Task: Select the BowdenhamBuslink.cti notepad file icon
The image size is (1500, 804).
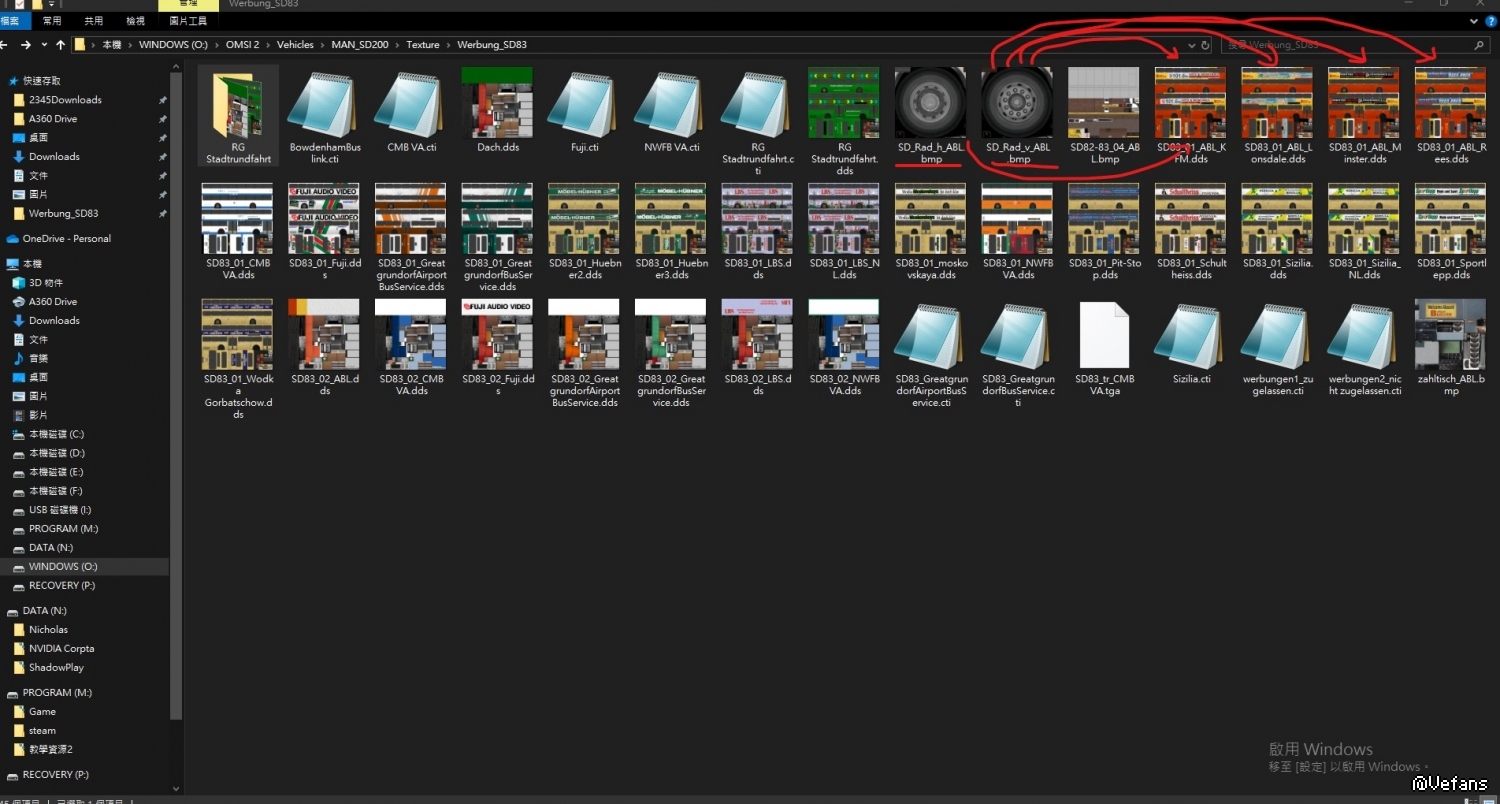Action: [x=325, y=103]
